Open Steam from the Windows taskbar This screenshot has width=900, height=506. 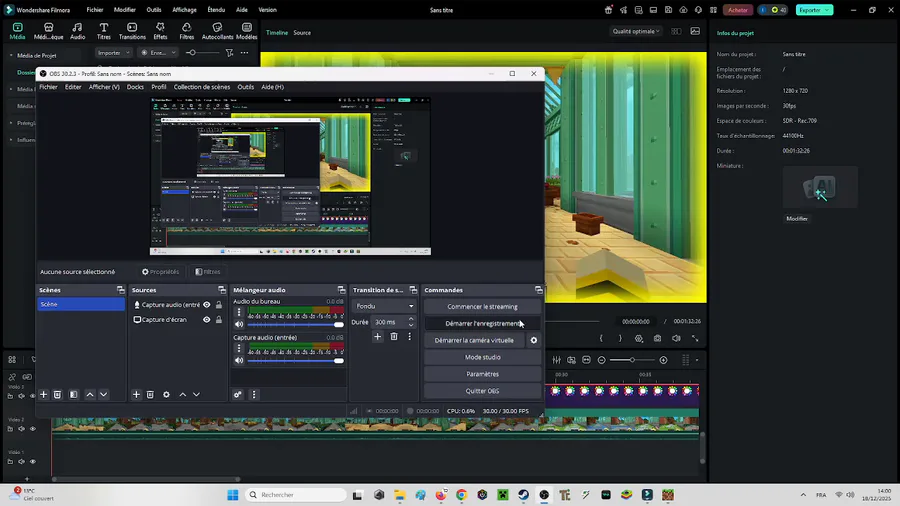tap(523, 495)
